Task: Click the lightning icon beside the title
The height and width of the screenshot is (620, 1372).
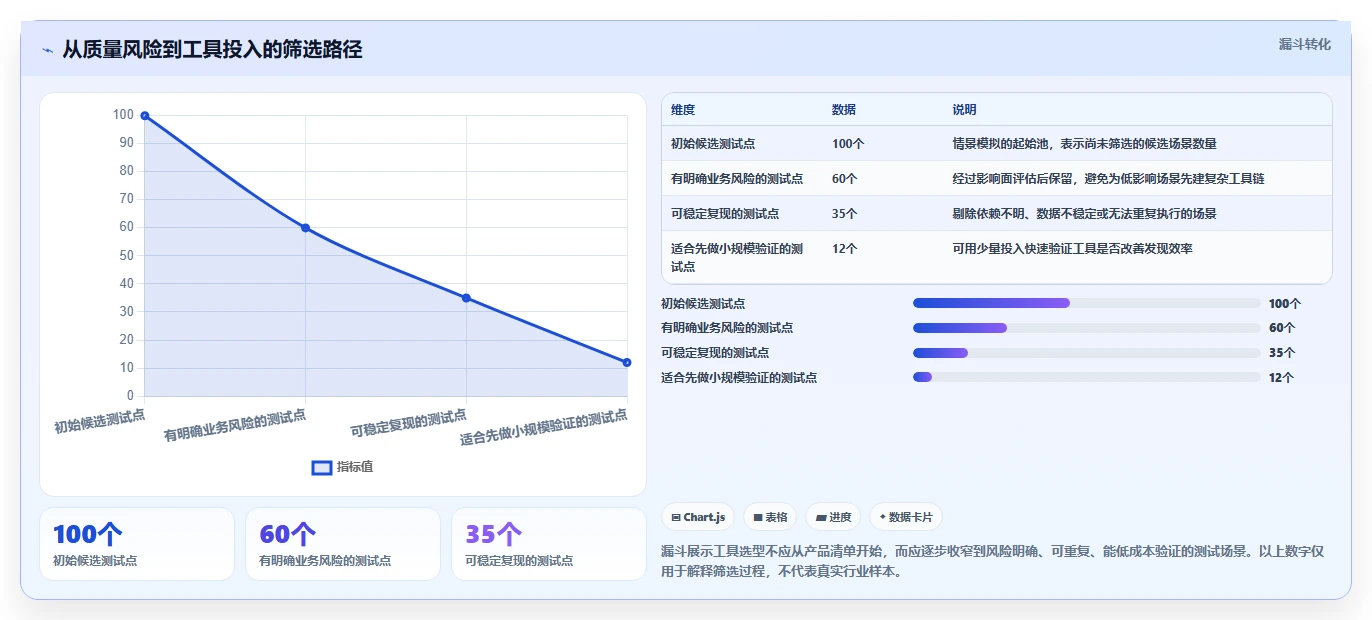Action: pyautogui.click(x=48, y=50)
